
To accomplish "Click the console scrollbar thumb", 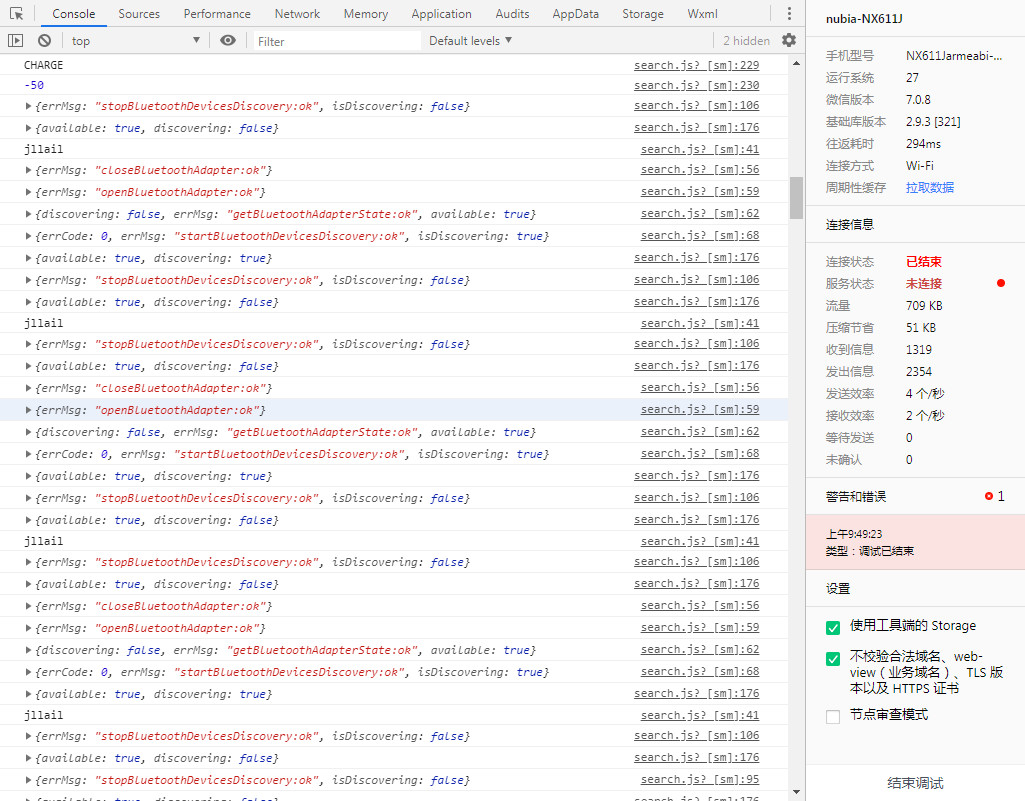I will coord(796,197).
